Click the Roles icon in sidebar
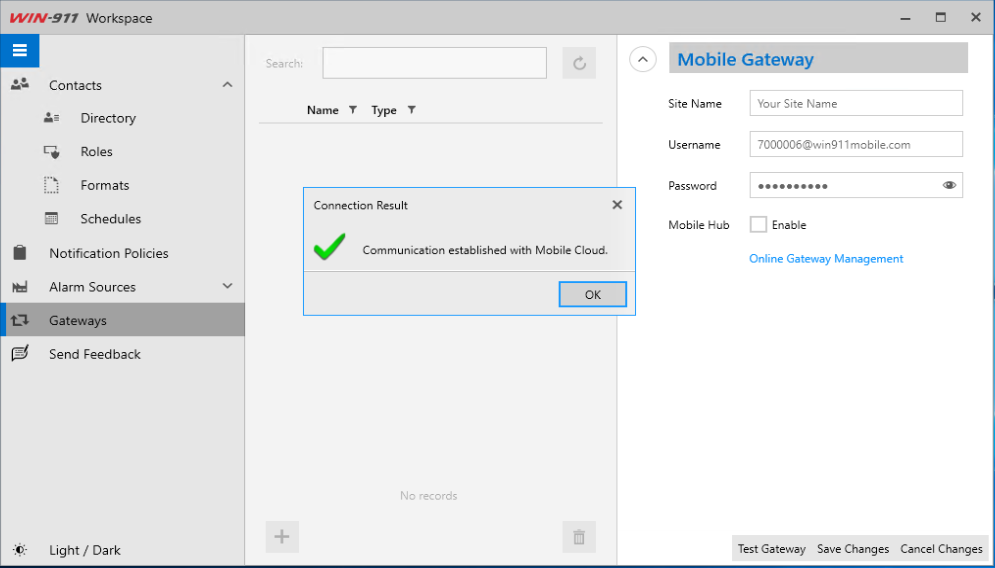 pos(51,152)
